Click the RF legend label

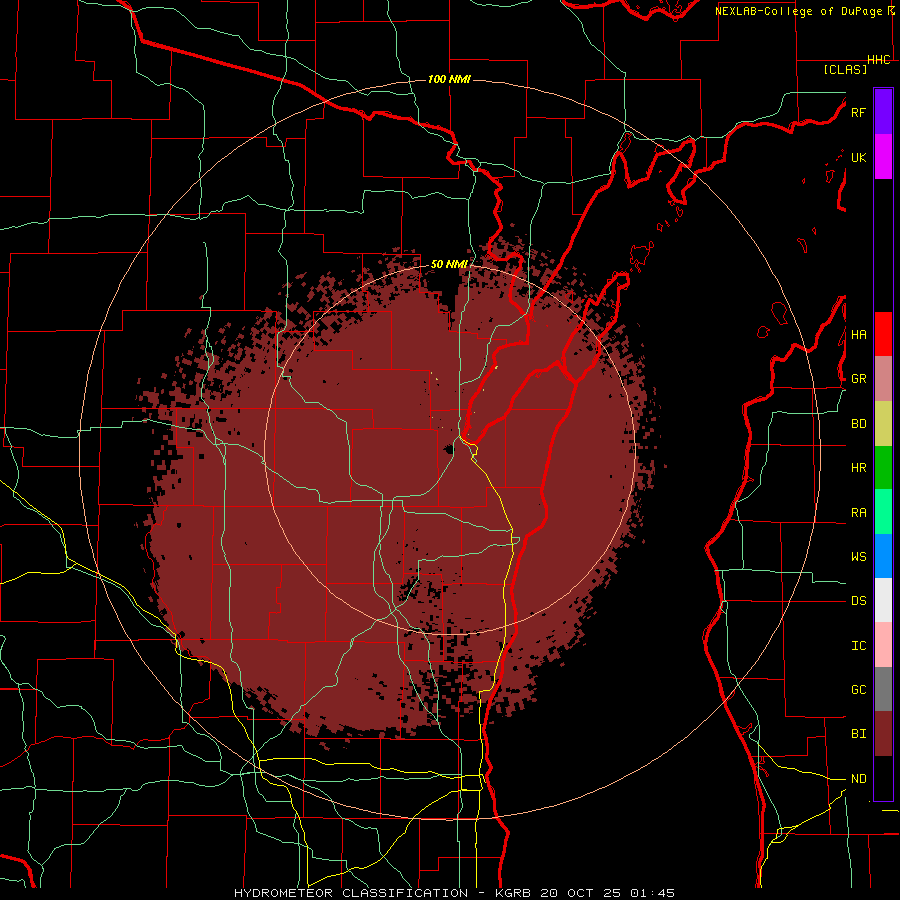[x=858, y=112]
